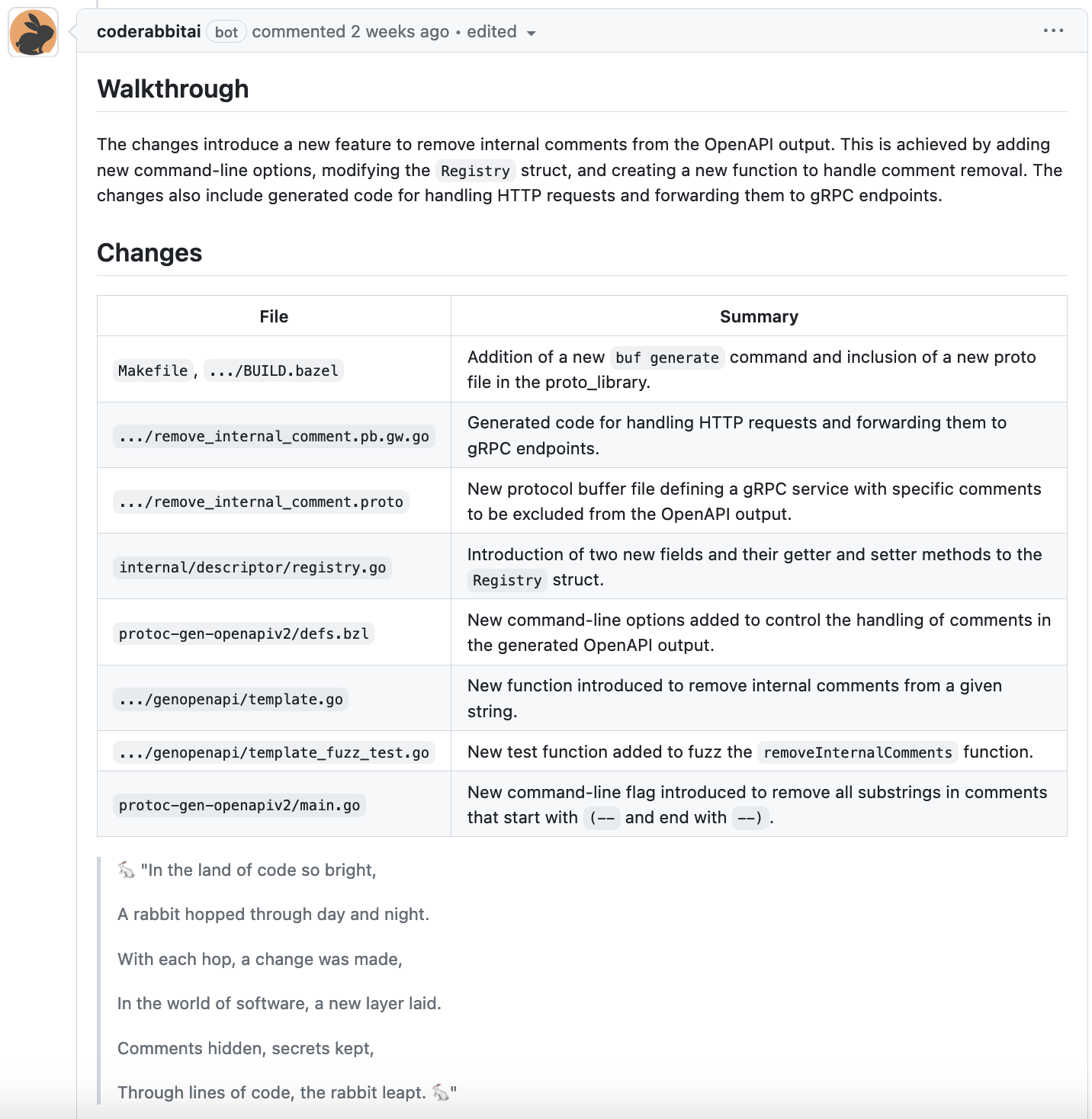1092x1119 pixels.
Task: Click the removeInternalComments code snippet
Action: [857, 752]
